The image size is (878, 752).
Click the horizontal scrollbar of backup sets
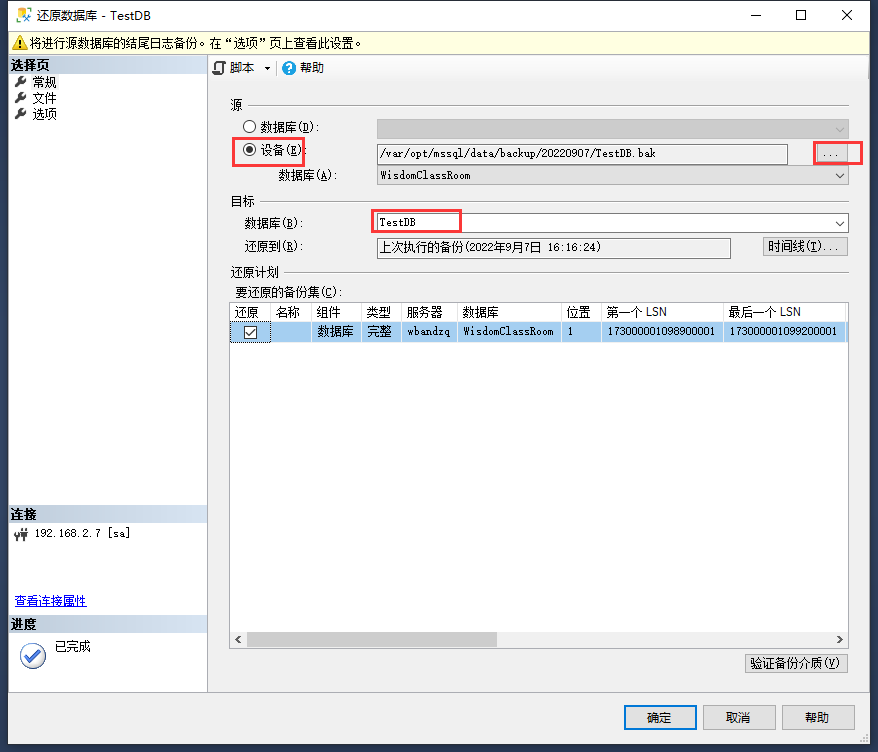click(x=372, y=640)
